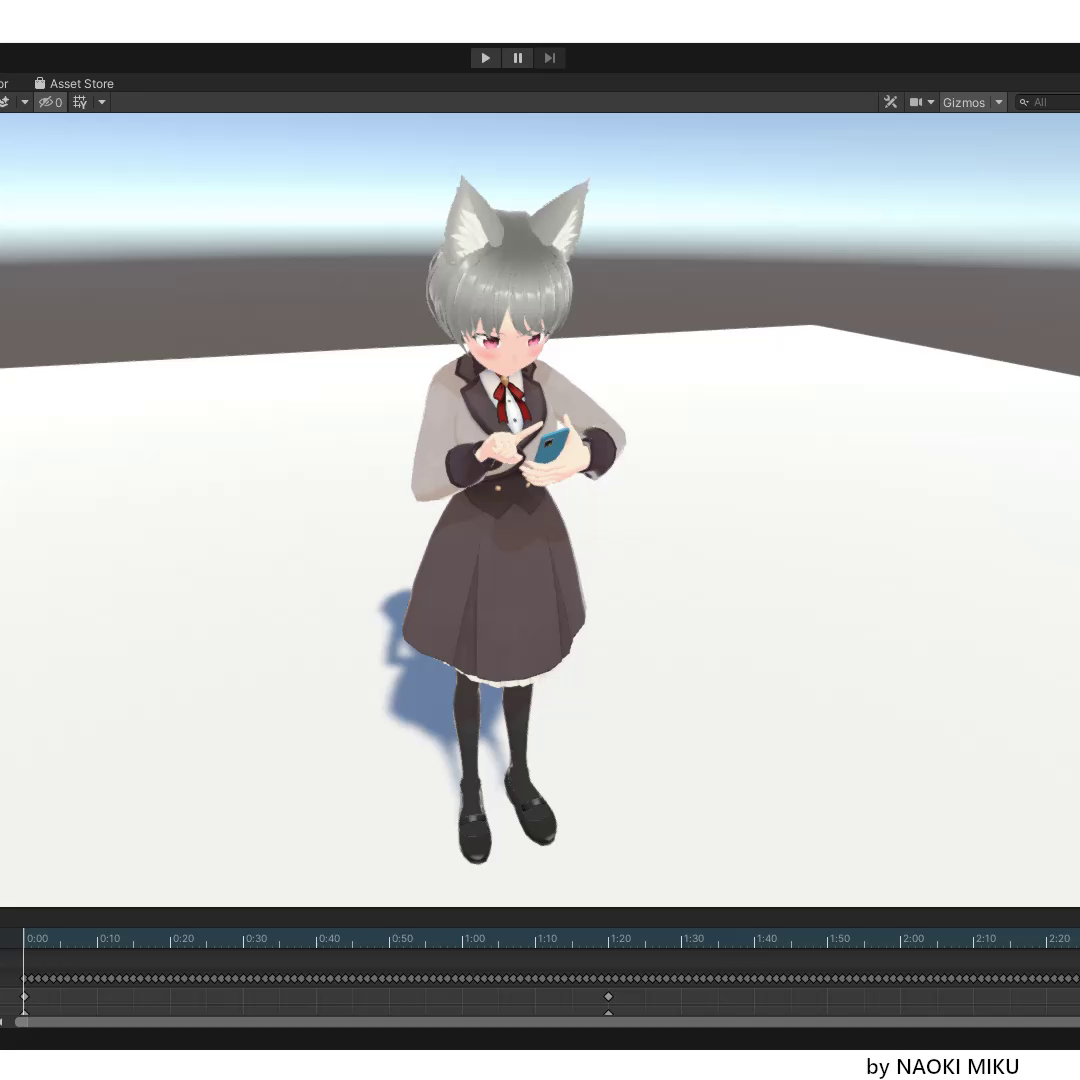Open the Gizmos dropdown arrow
Screen dimensions: 1080x1080
click(x=997, y=101)
